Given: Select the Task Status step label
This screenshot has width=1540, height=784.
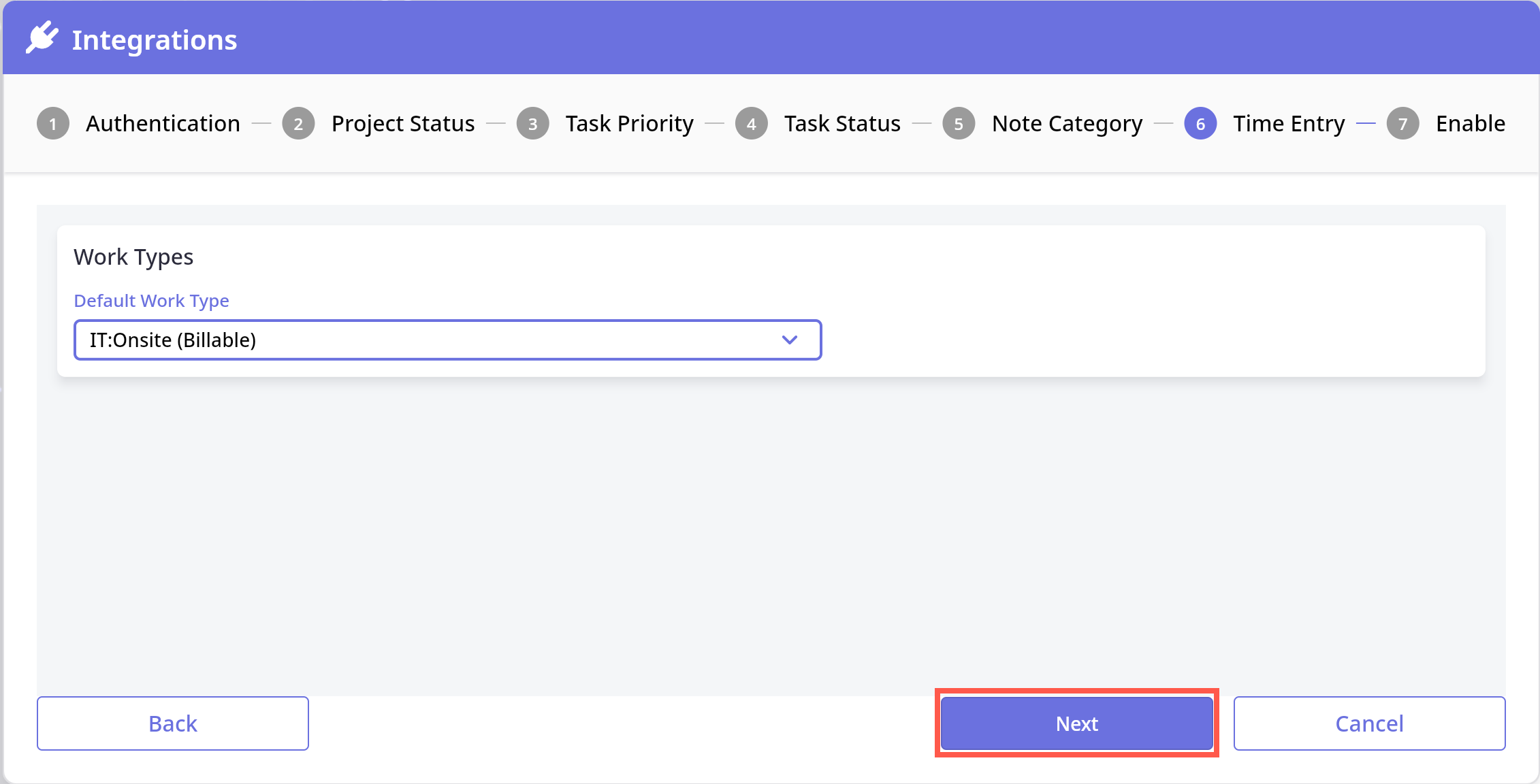Looking at the screenshot, I should (842, 124).
